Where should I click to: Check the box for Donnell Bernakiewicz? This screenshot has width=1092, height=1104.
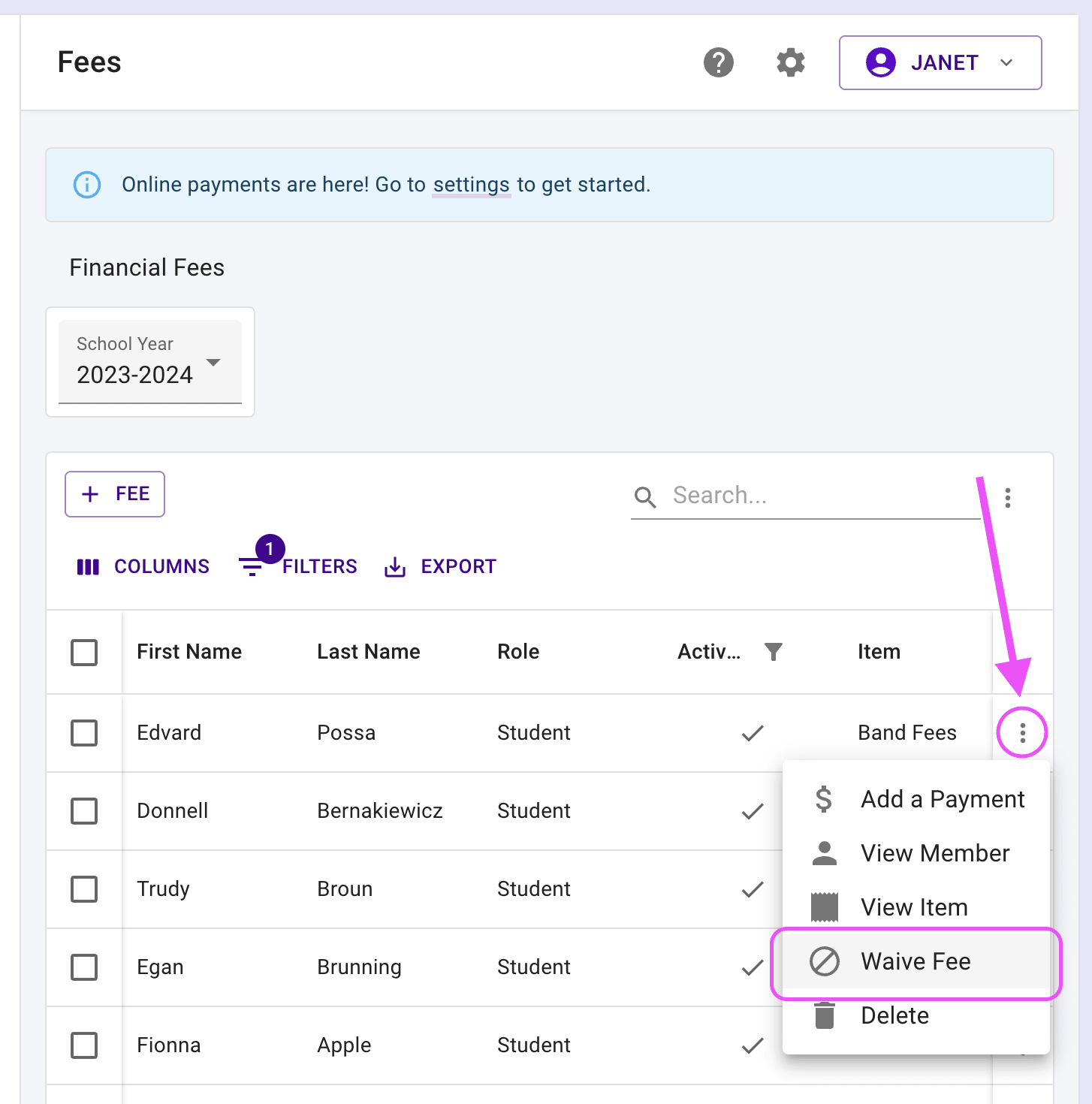click(x=84, y=811)
